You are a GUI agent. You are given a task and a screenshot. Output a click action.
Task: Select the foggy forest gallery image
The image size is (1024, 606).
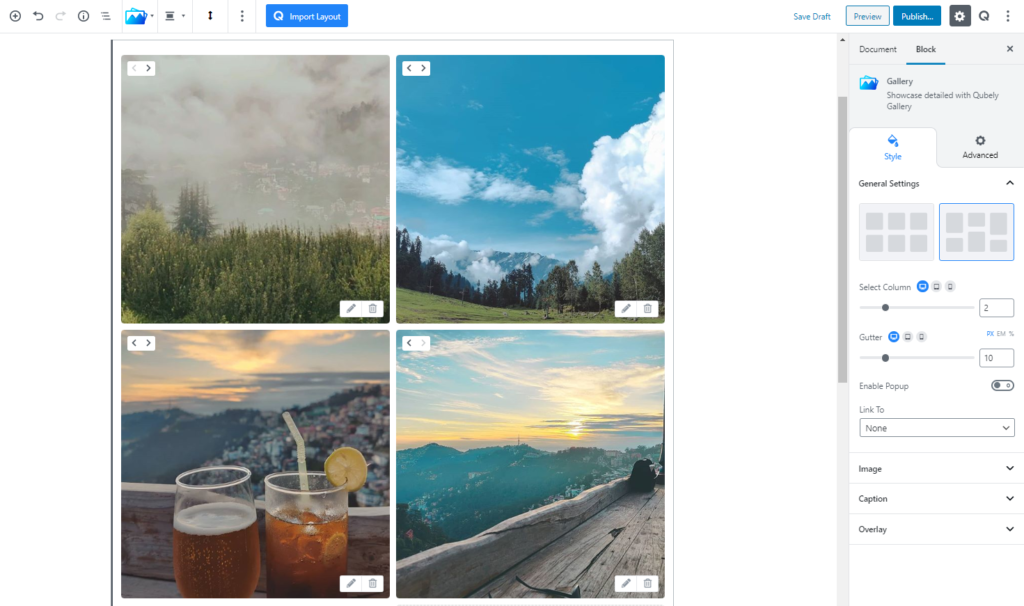click(255, 189)
